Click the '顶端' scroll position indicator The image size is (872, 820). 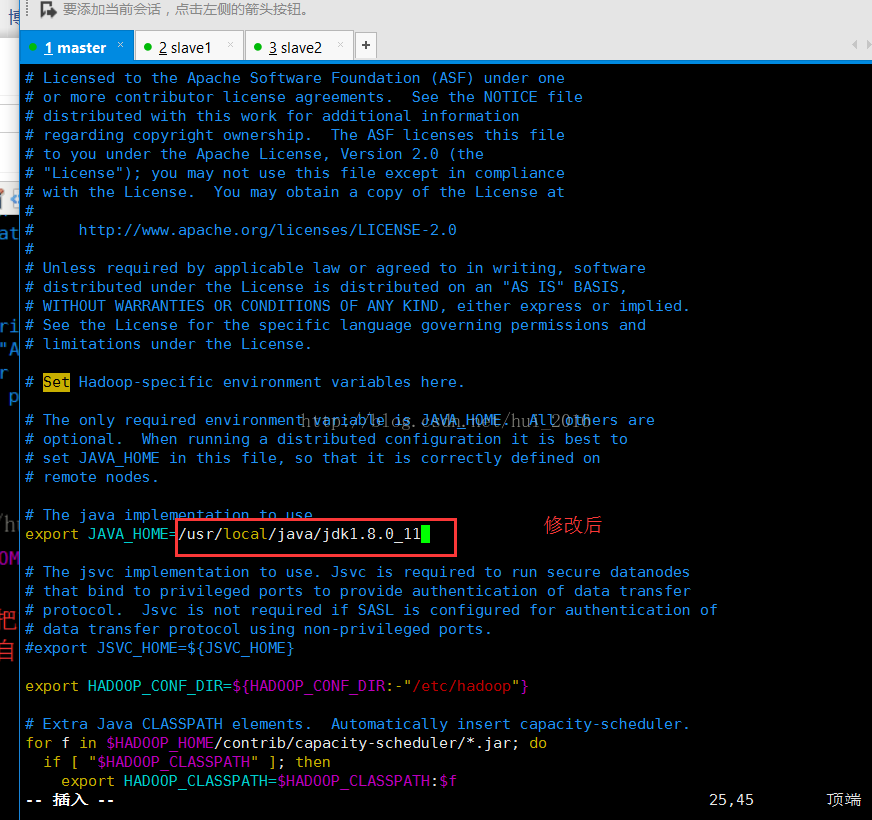pyautogui.click(x=844, y=800)
